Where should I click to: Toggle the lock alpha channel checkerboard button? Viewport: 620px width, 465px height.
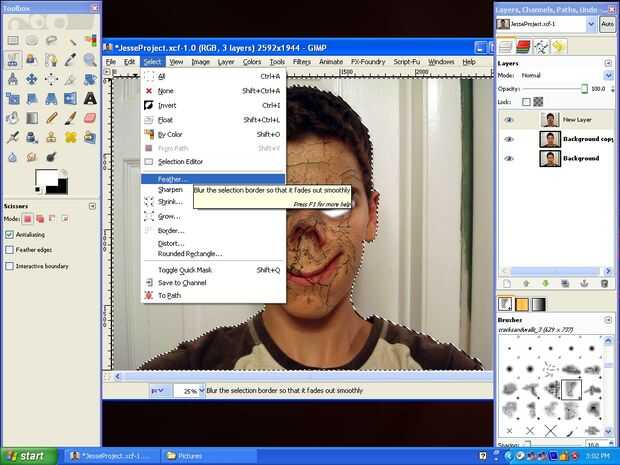tap(538, 102)
